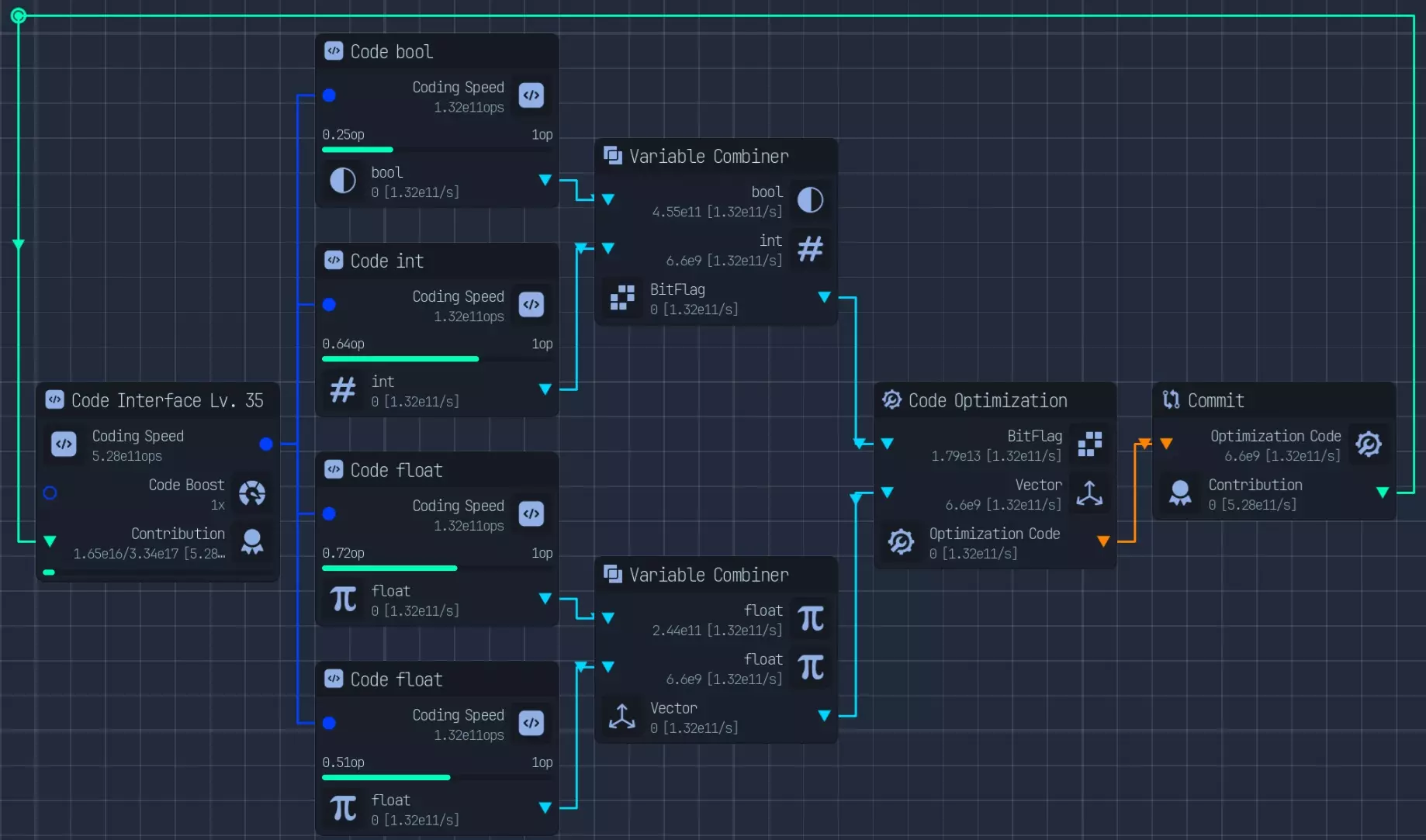Image resolution: width=1426 pixels, height=840 pixels.
Task: Select the Code bool progress bar
Action: [x=438, y=150]
